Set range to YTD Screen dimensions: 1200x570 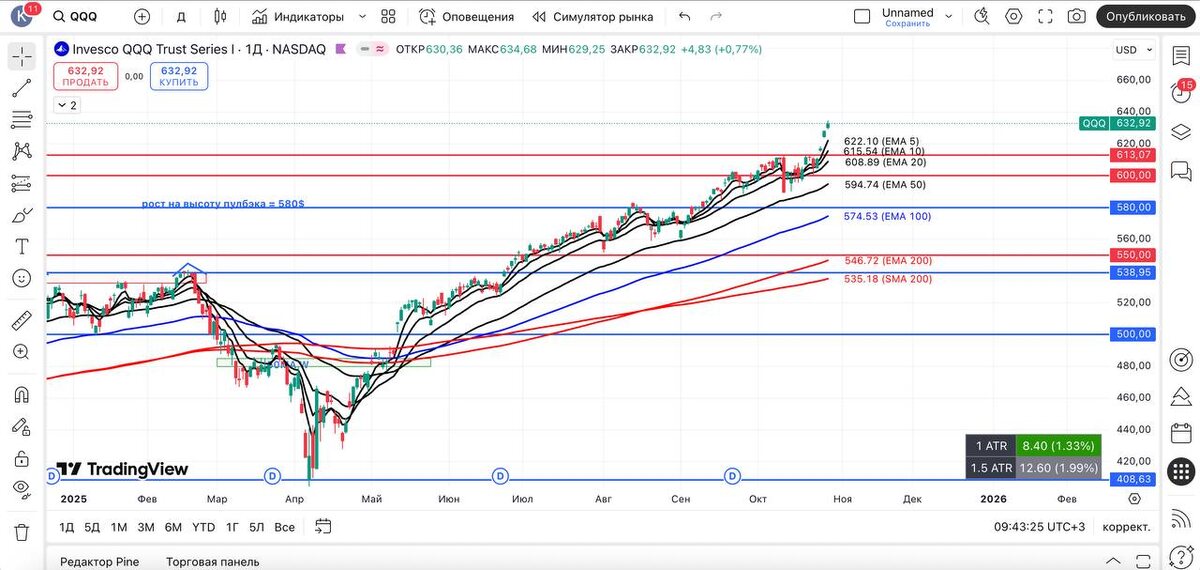pyautogui.click(x=204, y=526)
